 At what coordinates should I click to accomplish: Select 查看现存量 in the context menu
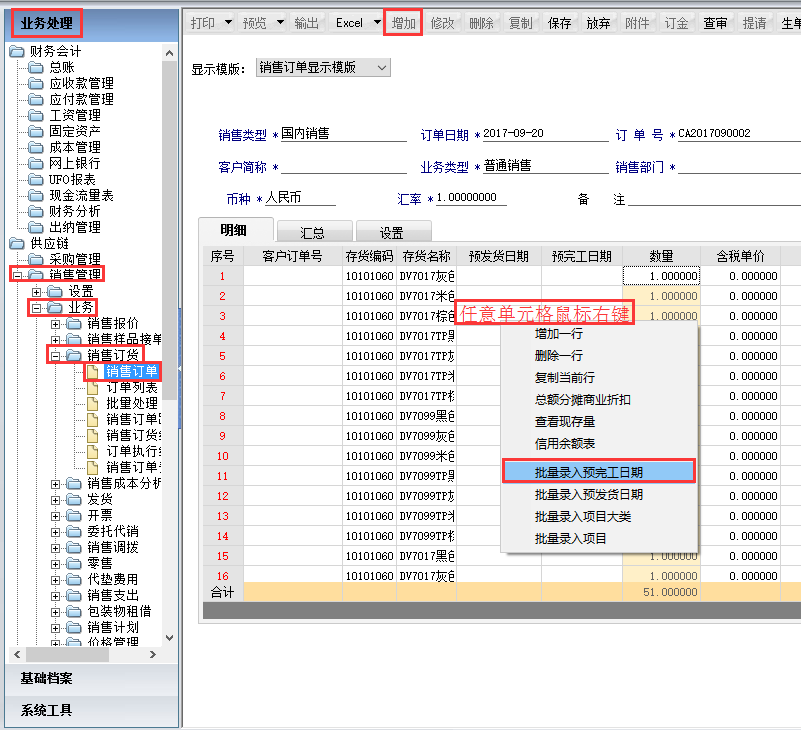tap(565, 422)
